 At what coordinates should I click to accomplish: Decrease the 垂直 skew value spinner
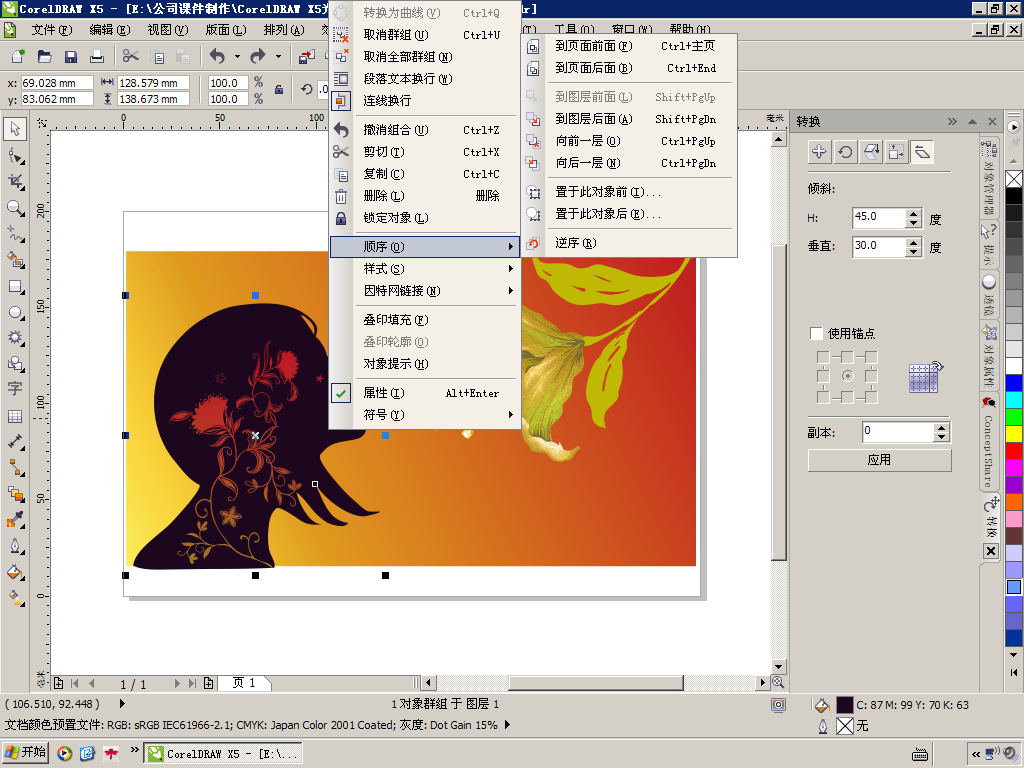[914, 252]
